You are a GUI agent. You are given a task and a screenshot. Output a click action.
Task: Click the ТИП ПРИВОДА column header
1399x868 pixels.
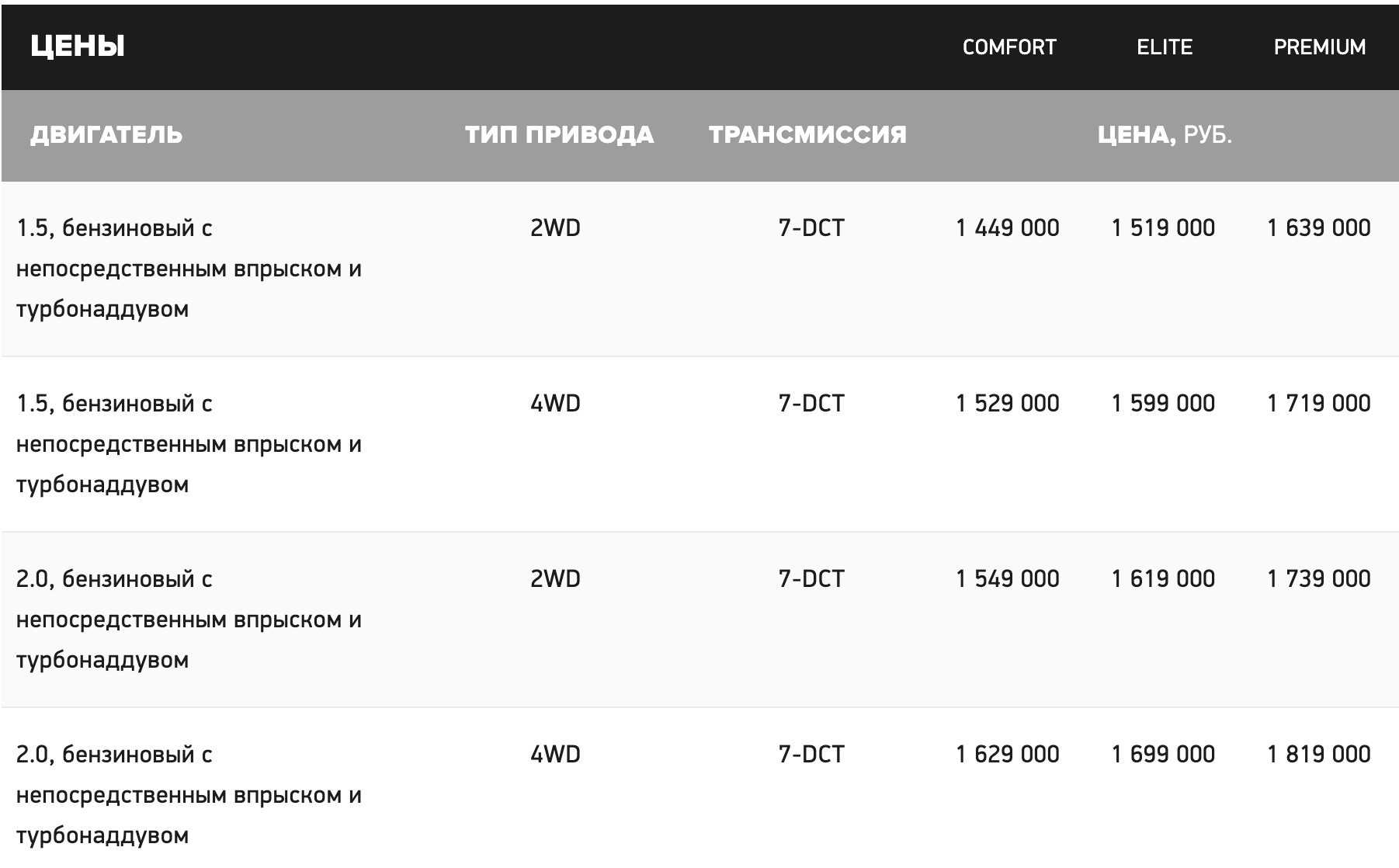(x=559, y=135)
